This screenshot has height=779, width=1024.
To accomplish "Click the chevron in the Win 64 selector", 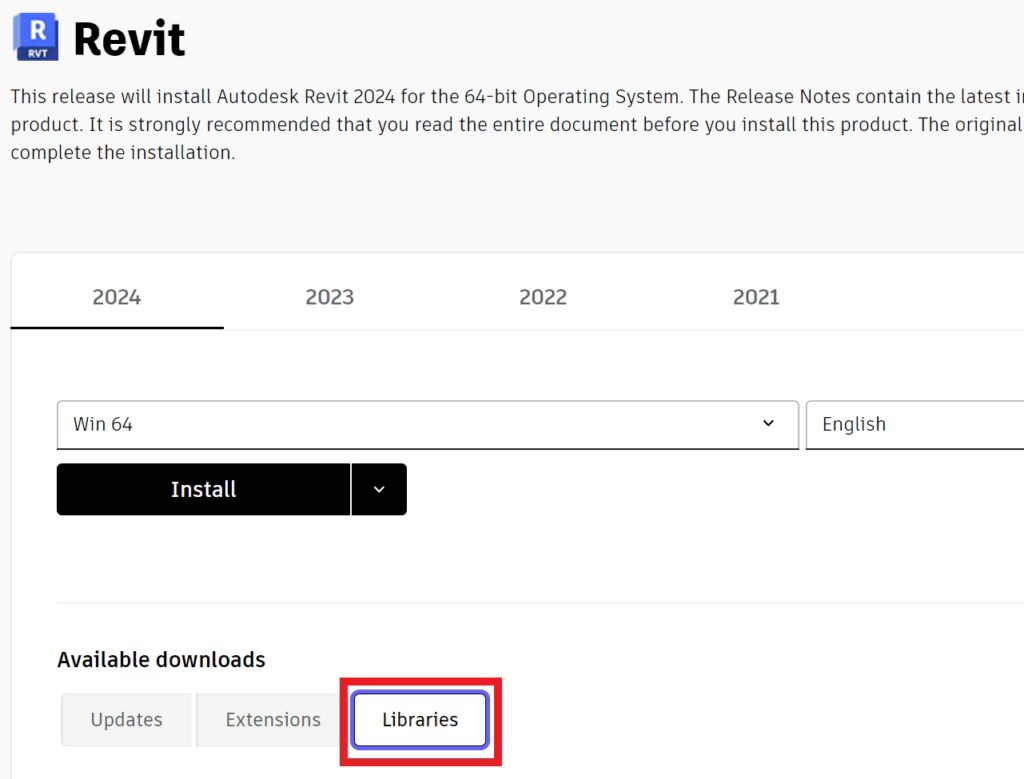I will [768, 424].
